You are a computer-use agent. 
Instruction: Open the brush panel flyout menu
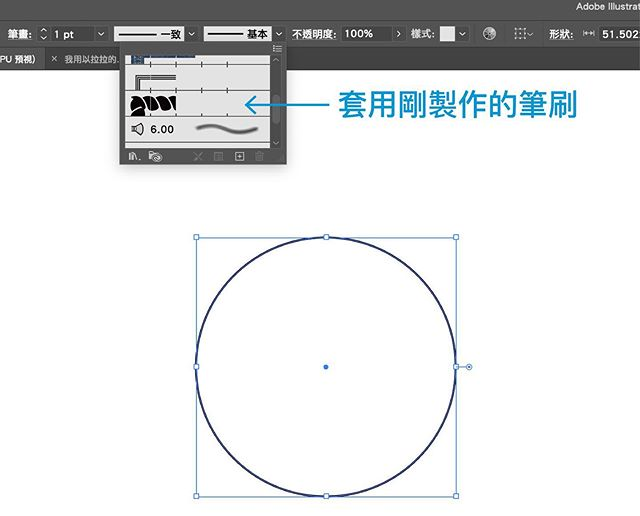point(278,49)
